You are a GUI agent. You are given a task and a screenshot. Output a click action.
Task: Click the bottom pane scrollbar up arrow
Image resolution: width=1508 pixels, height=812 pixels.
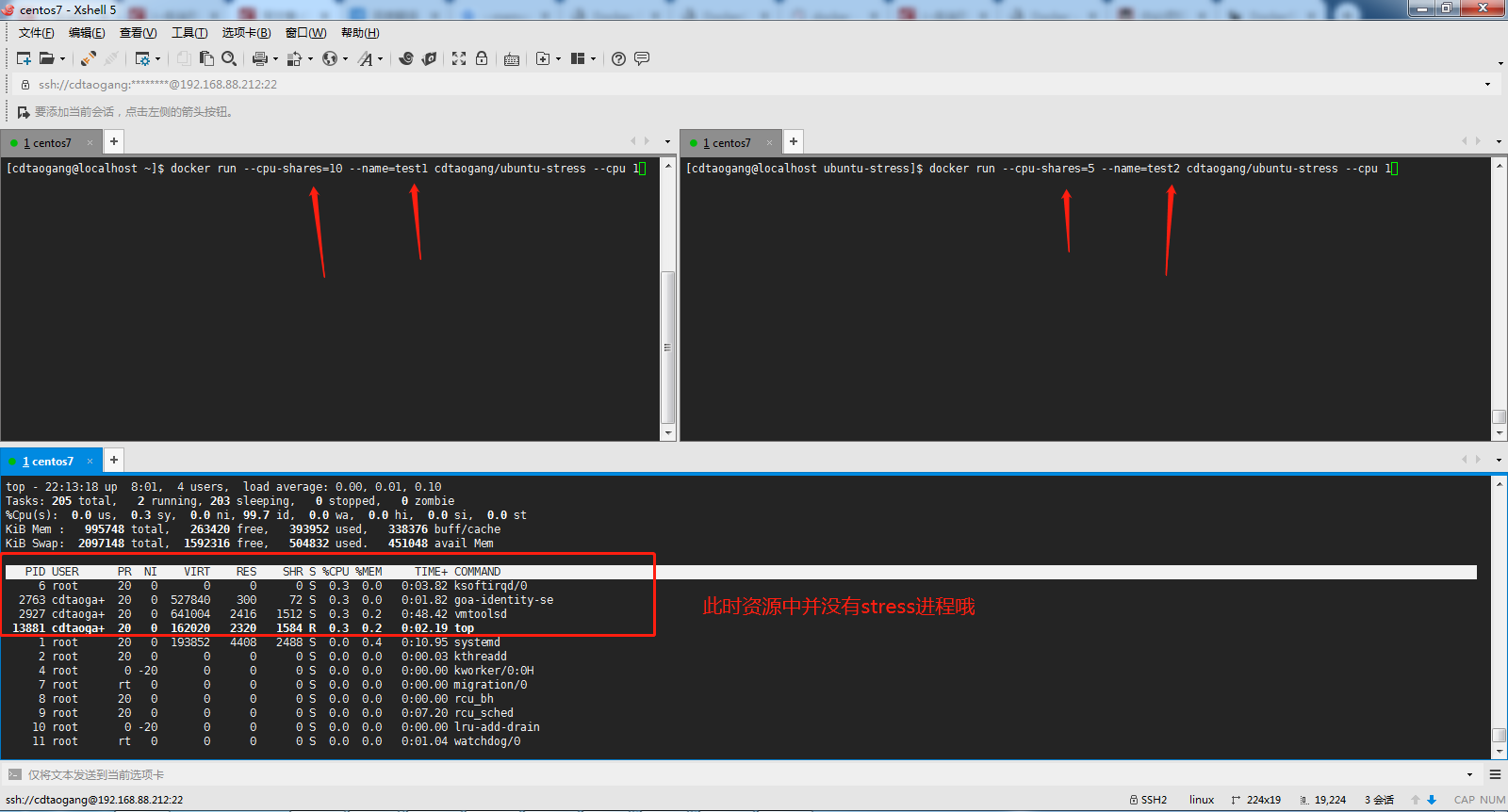(1500, 483)
